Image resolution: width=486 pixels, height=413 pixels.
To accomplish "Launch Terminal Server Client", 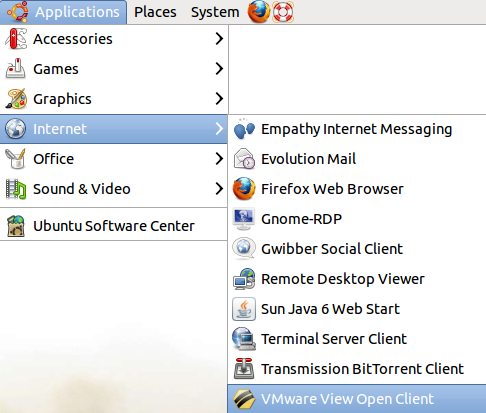I will (357, 339).
